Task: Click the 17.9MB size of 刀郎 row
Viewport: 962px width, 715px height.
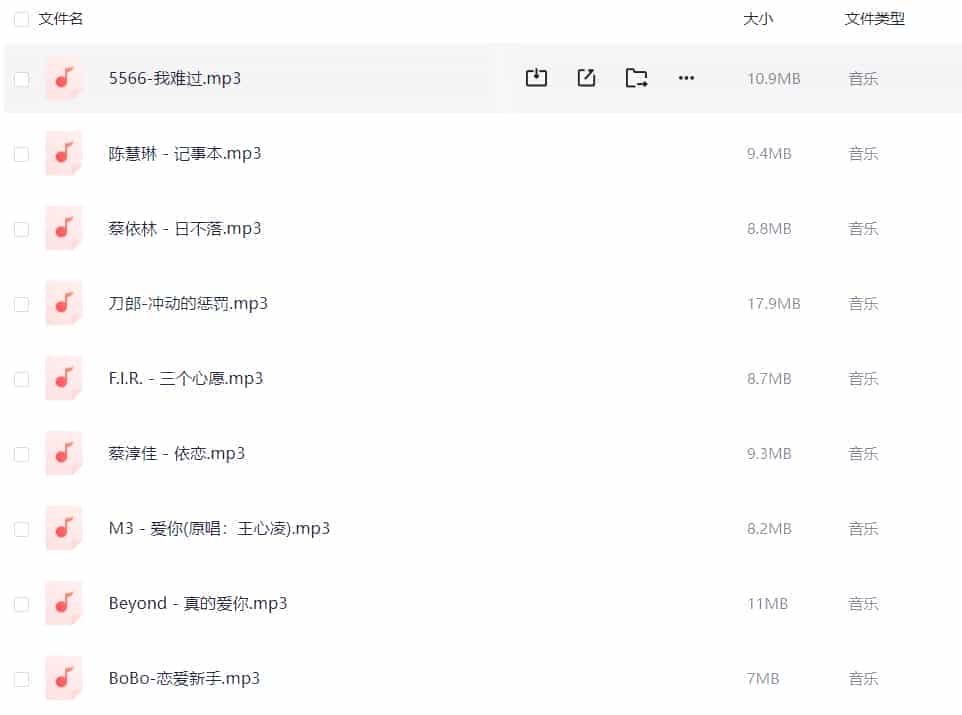Action: pos(773,304)
